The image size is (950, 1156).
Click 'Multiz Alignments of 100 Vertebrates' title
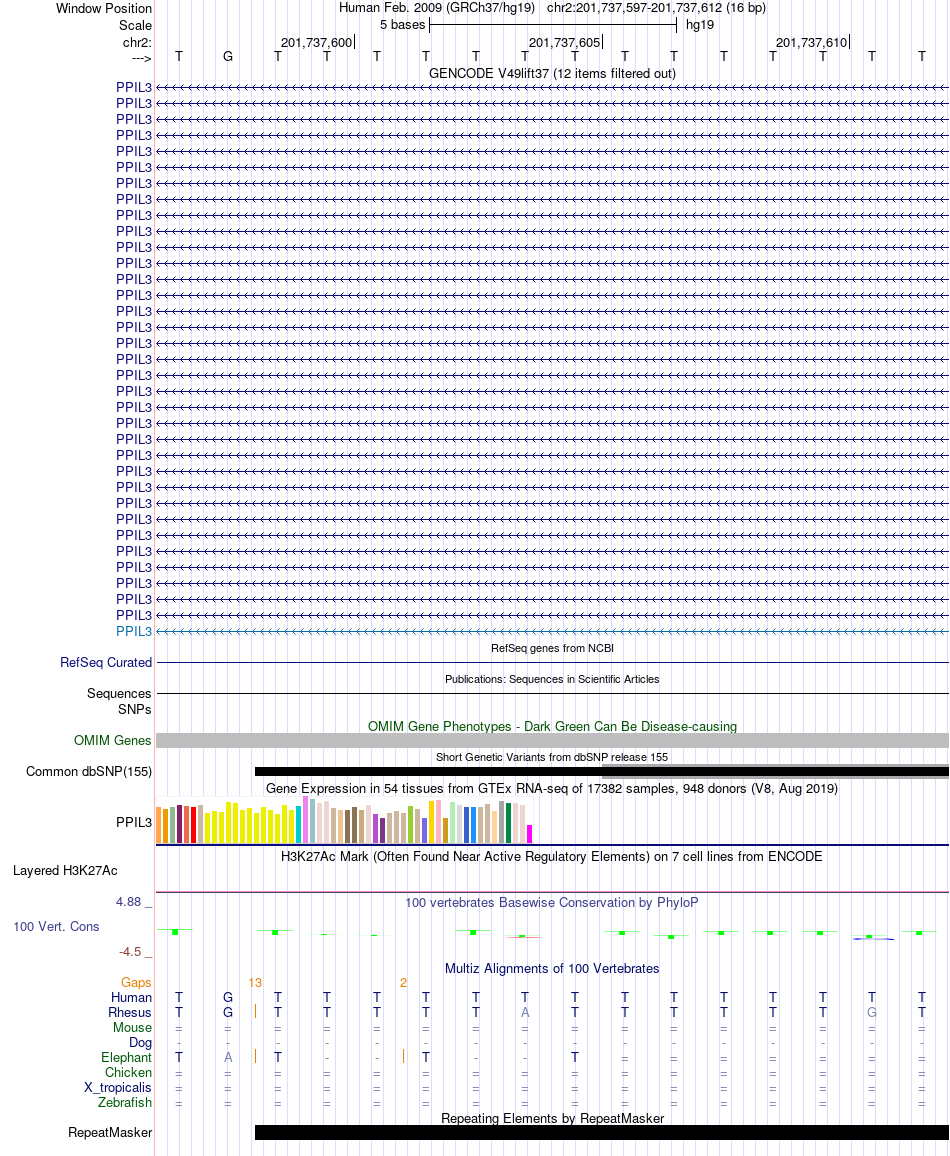point(552,968)
